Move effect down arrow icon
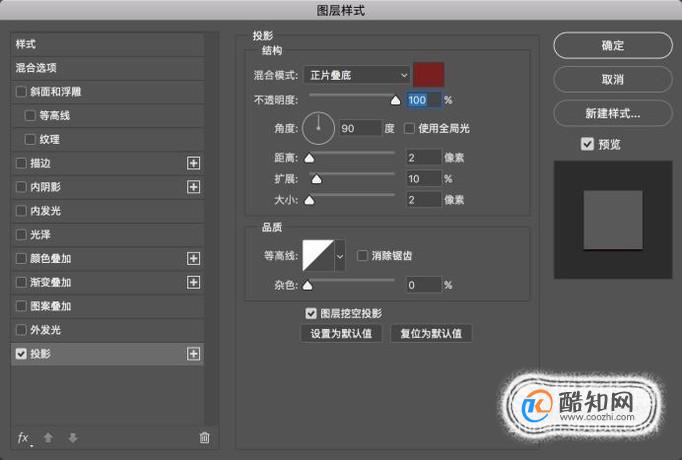This screenshot has width=682, height=460. 73,438
